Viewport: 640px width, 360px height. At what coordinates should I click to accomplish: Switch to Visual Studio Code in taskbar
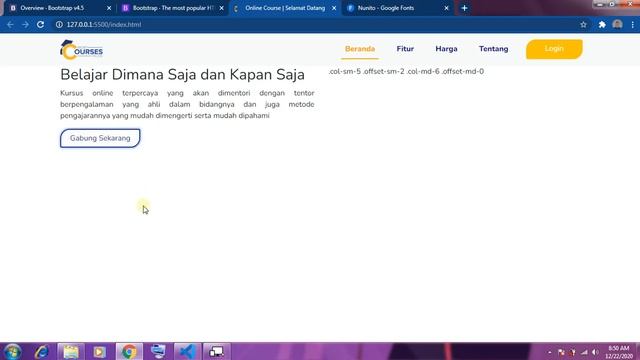(x=187, y=351)
